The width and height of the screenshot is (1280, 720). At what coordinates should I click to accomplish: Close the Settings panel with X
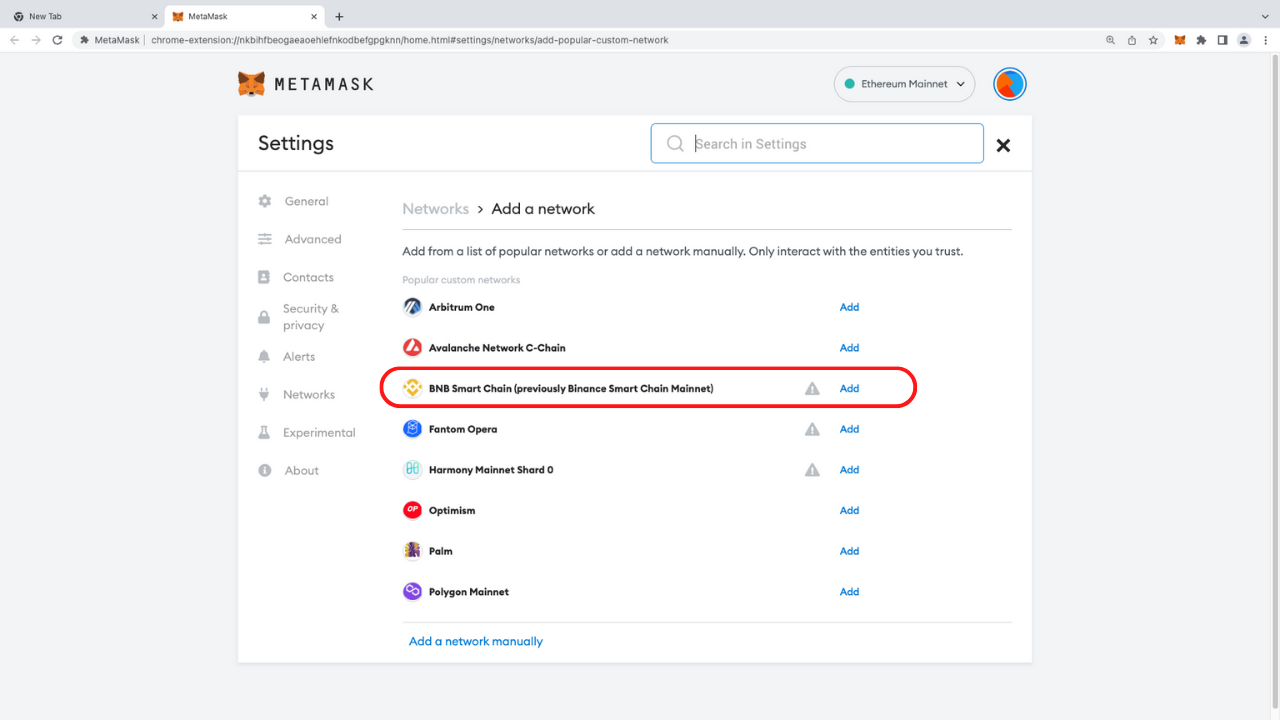(x=1003, y=145)
